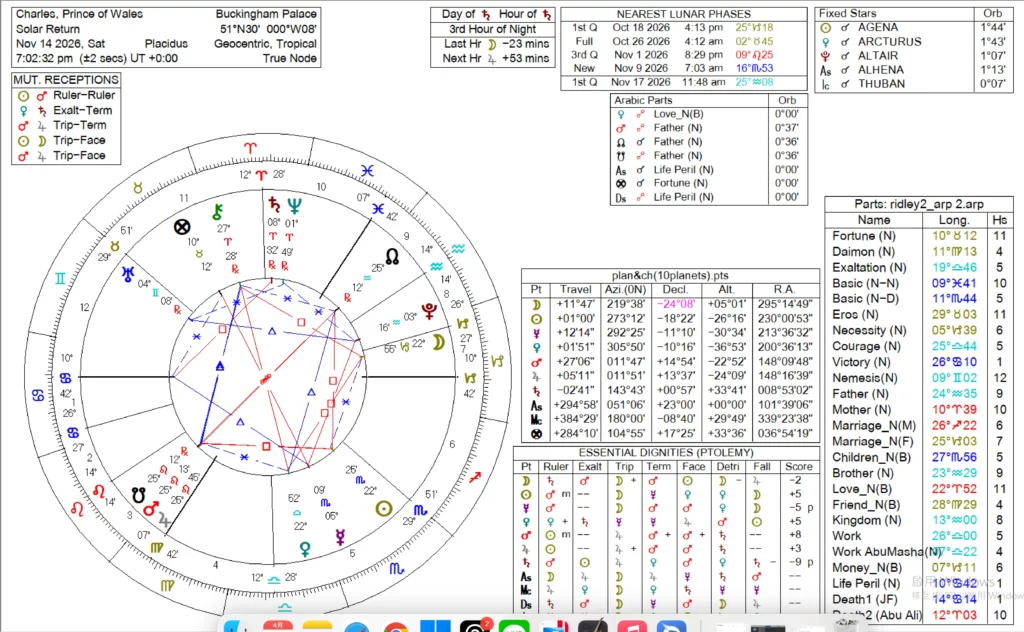The image size is (1024, 632).
Task: Click the Score column header
Action: (x=798, y=466)
